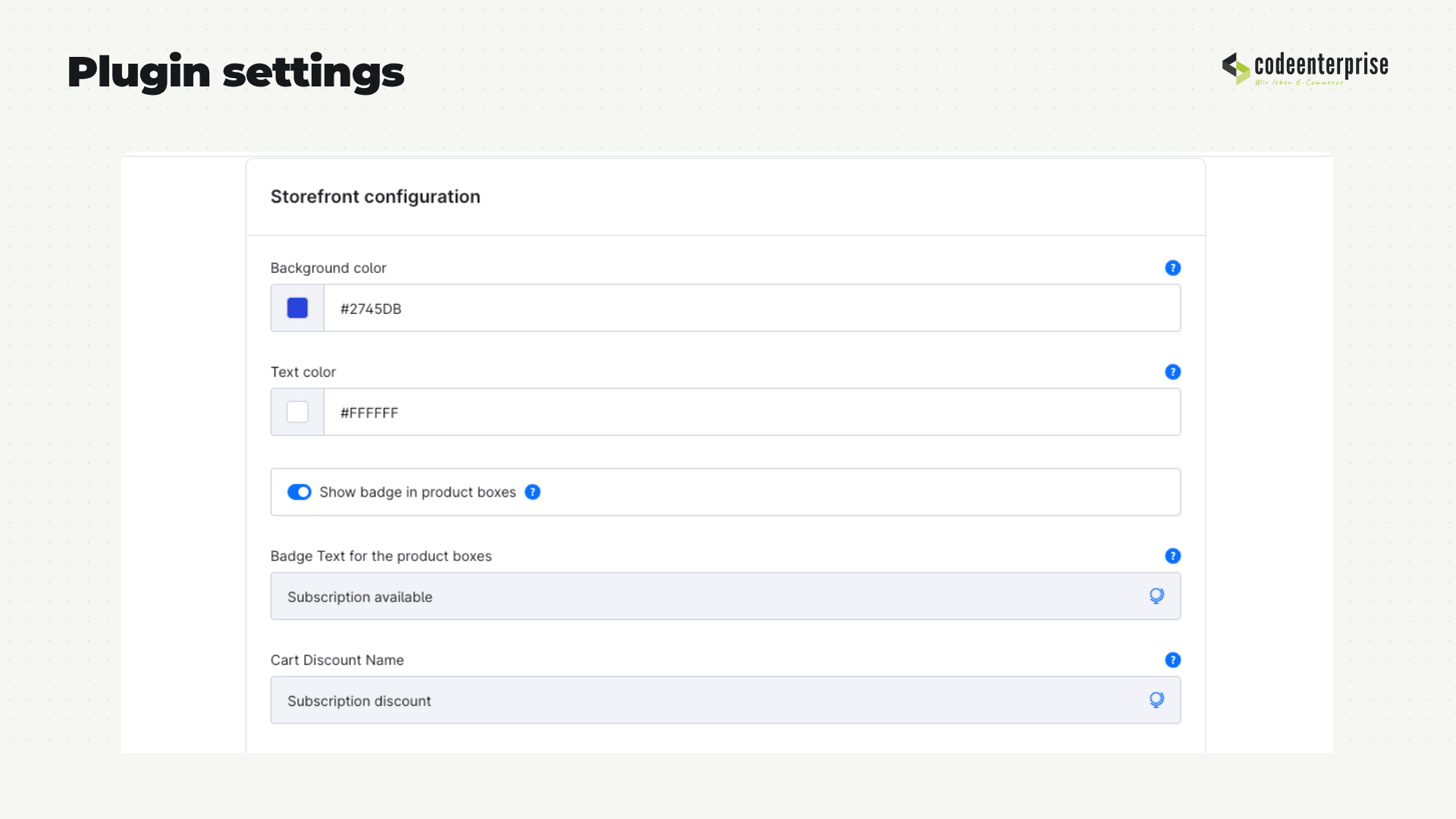Click the Show badge in product boxes label
The image size is (1456, 819).
[x=418, y=492]
